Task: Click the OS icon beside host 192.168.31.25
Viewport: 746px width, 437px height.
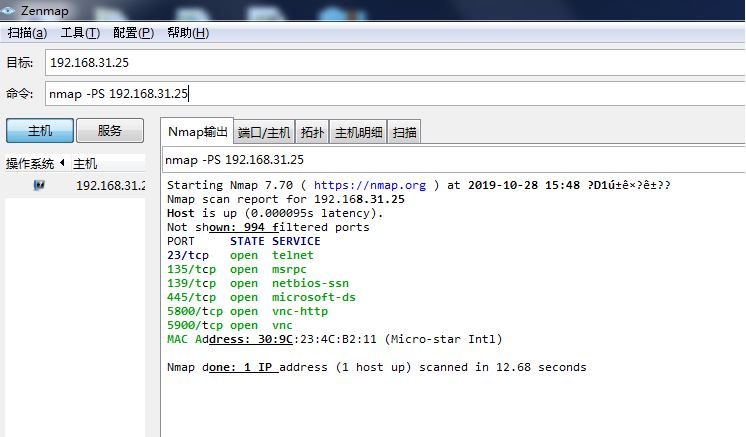Action: 39,185
